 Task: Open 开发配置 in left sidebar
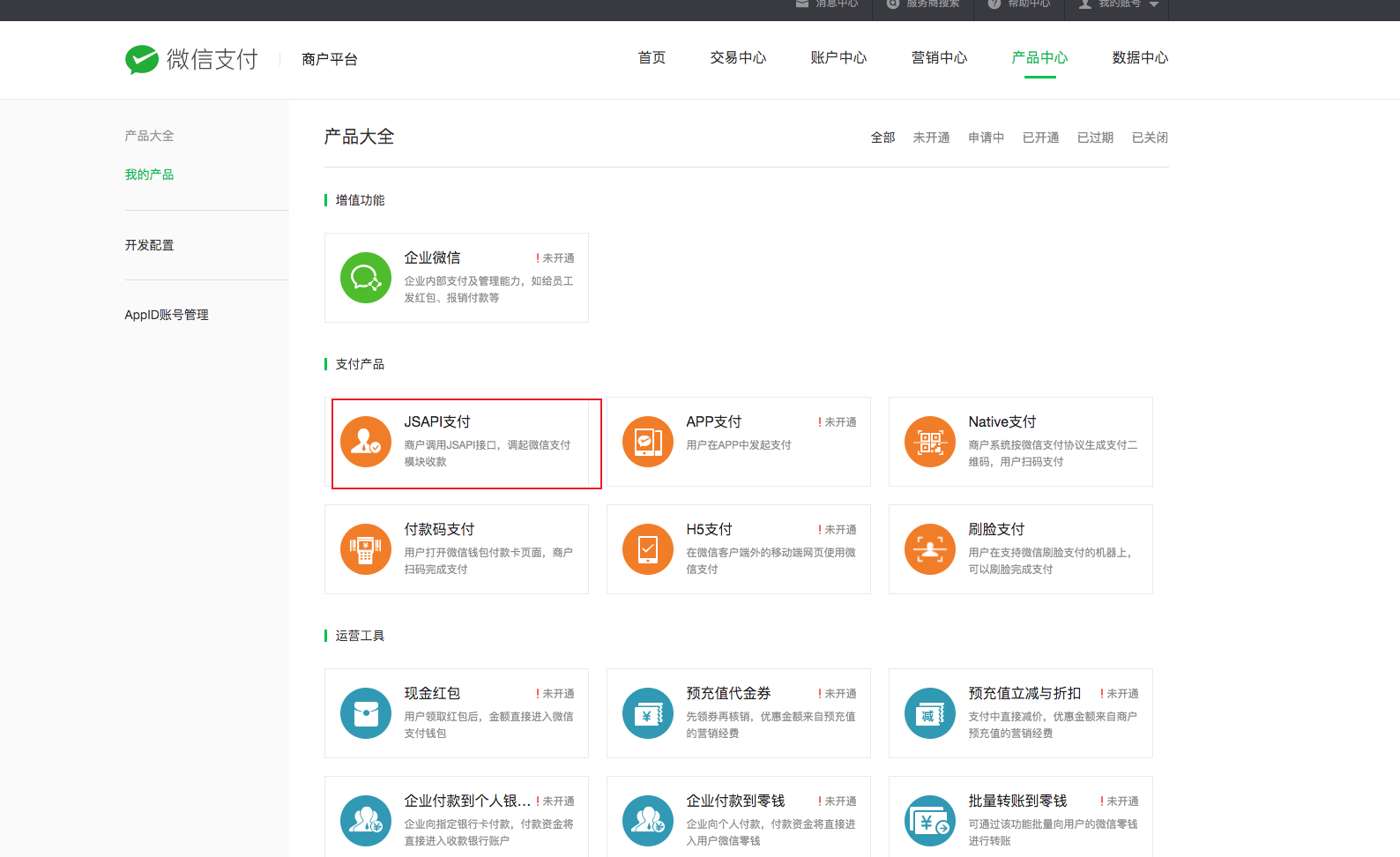[149, 245]
